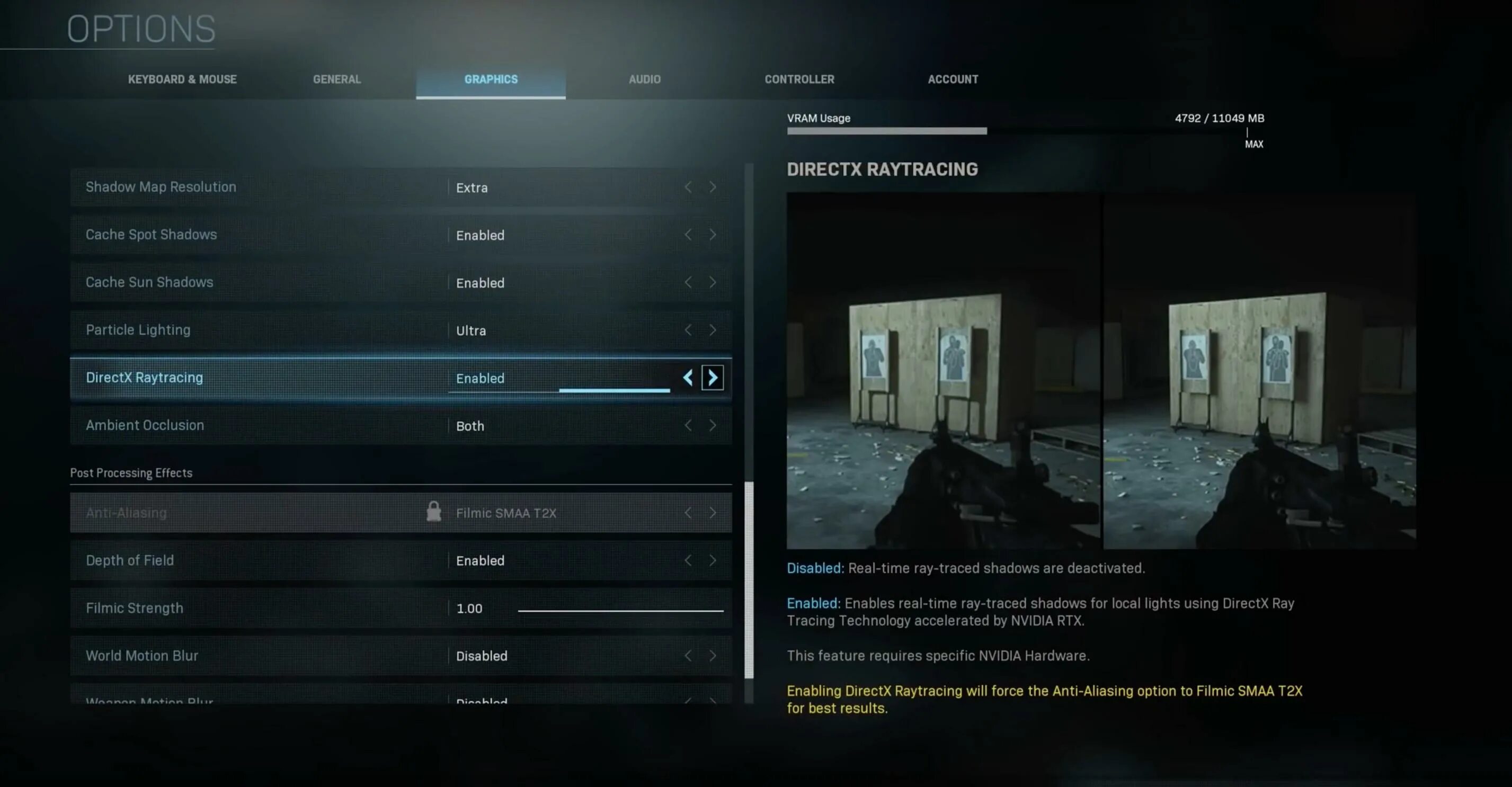
Task: Click the left arrow icon for Ambient Occlusion
Action: [x=688, y=425]
